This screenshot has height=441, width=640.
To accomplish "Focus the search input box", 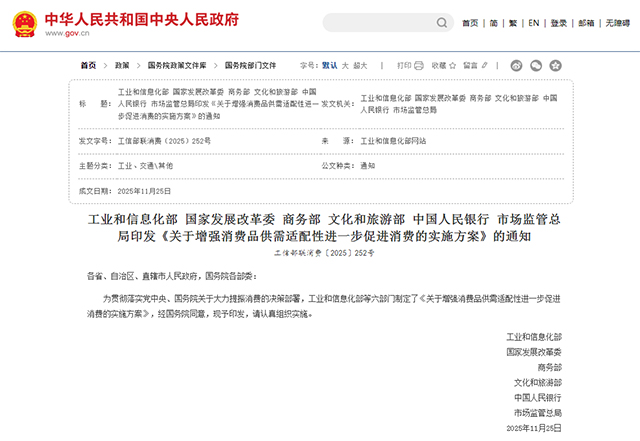I will tap(377, 23).
